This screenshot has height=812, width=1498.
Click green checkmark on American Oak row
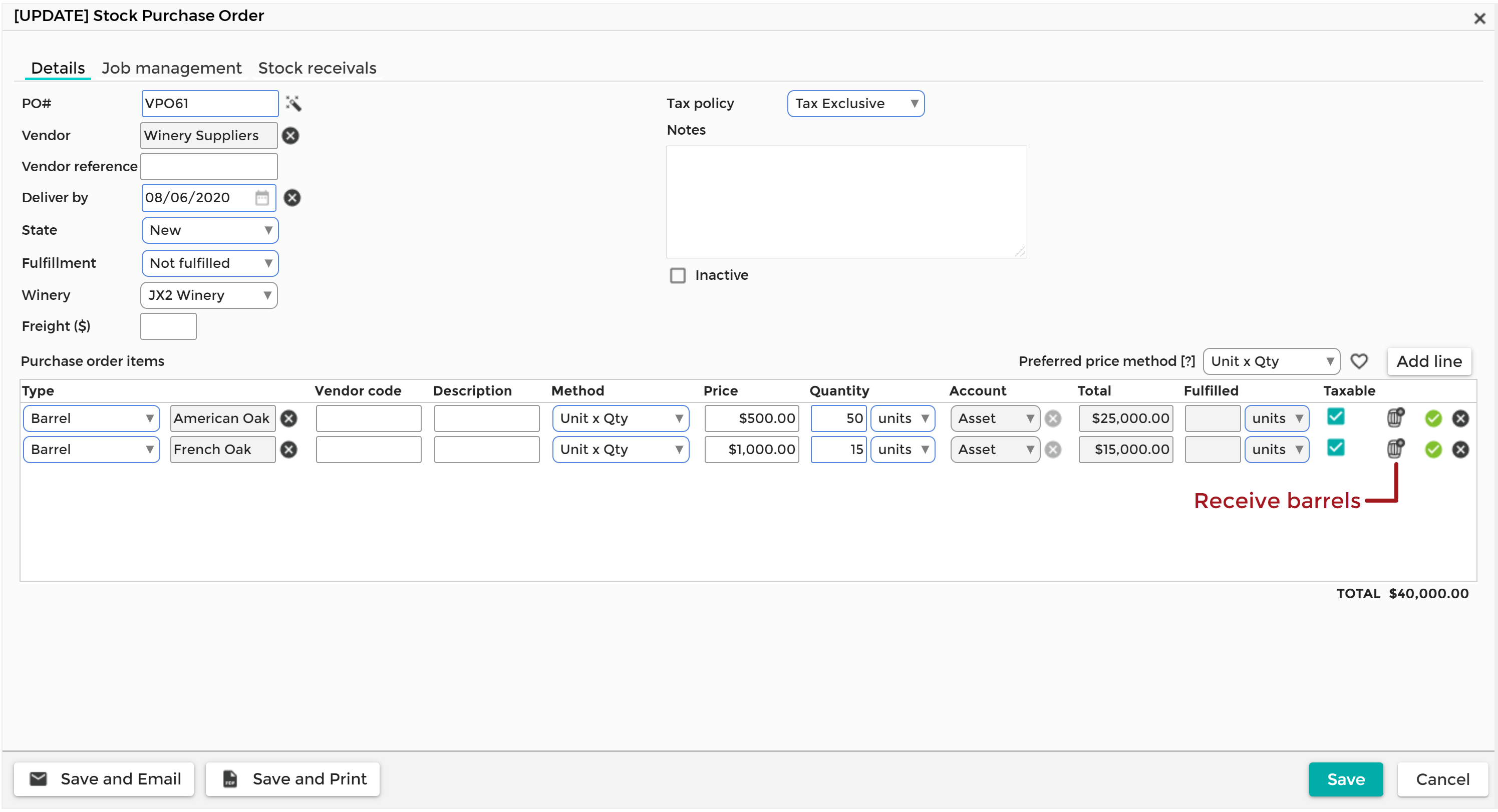[1433, 419]
